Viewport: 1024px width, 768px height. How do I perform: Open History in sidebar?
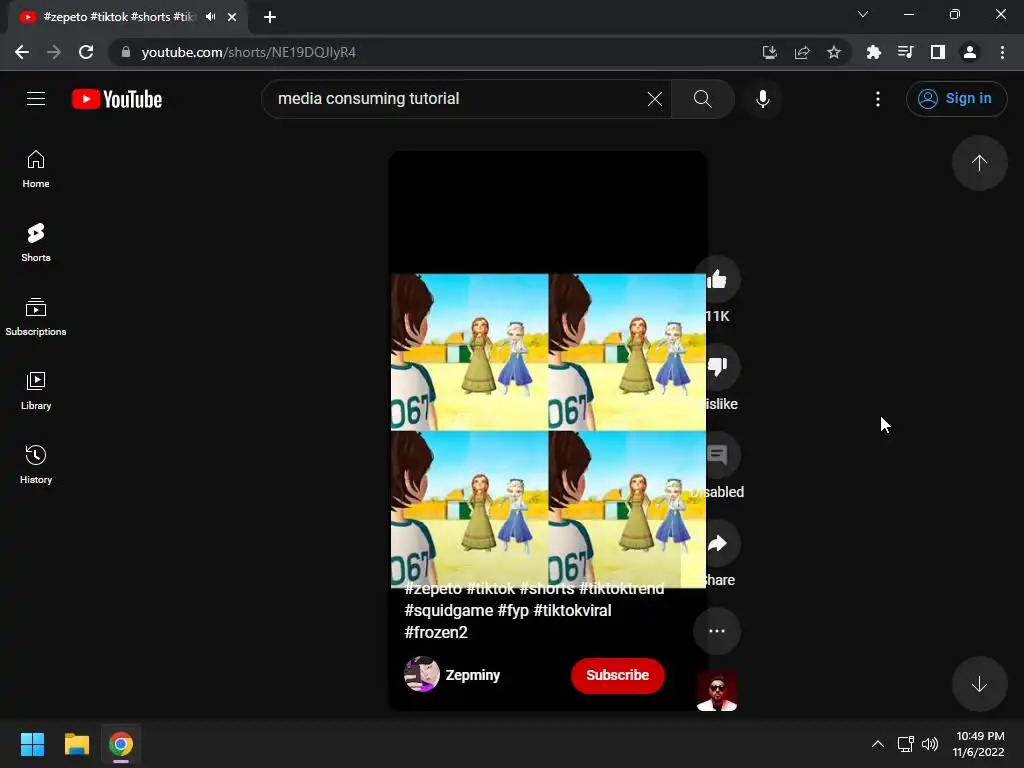coord(36,464)
